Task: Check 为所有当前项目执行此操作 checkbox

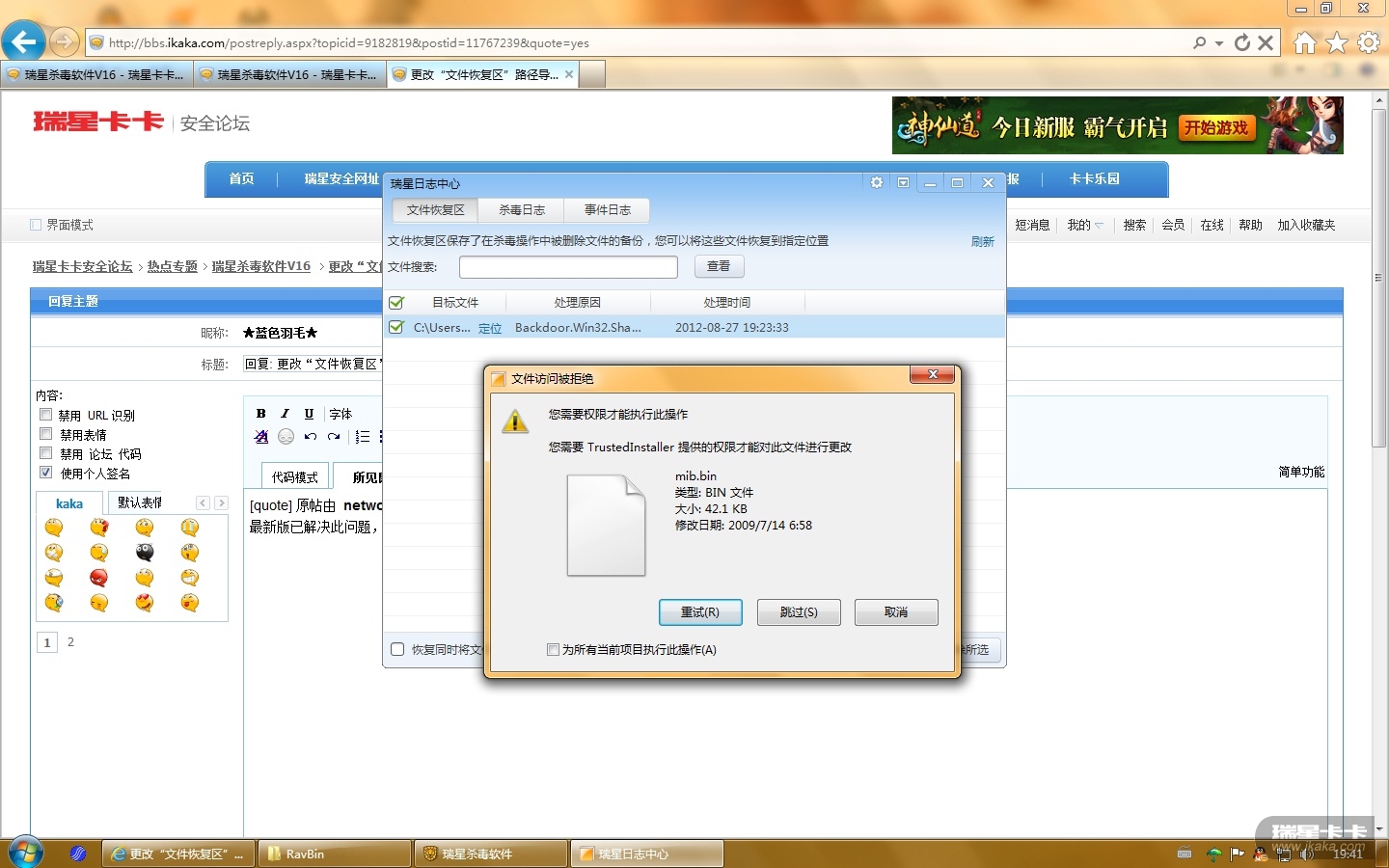Action: (553, 650)
